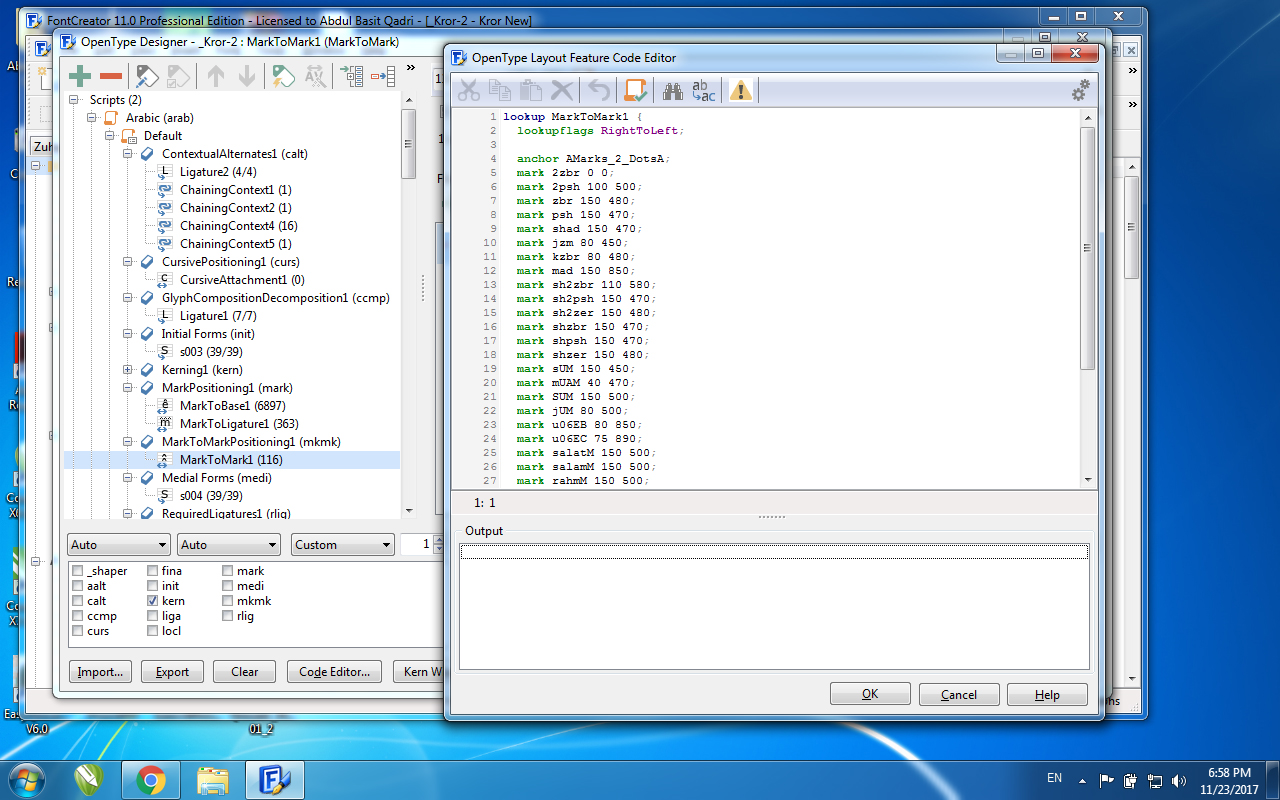Uncheck the kern feature checkbox
The height and width of the screenshot is (800, 1280).
click(153, 601)
